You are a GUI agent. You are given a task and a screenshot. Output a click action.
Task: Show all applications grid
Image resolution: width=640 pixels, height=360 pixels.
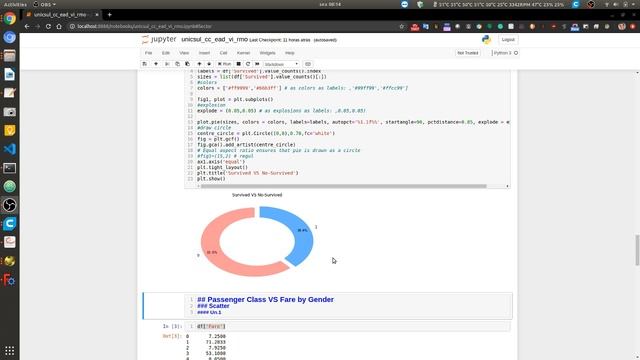[10, 351]
